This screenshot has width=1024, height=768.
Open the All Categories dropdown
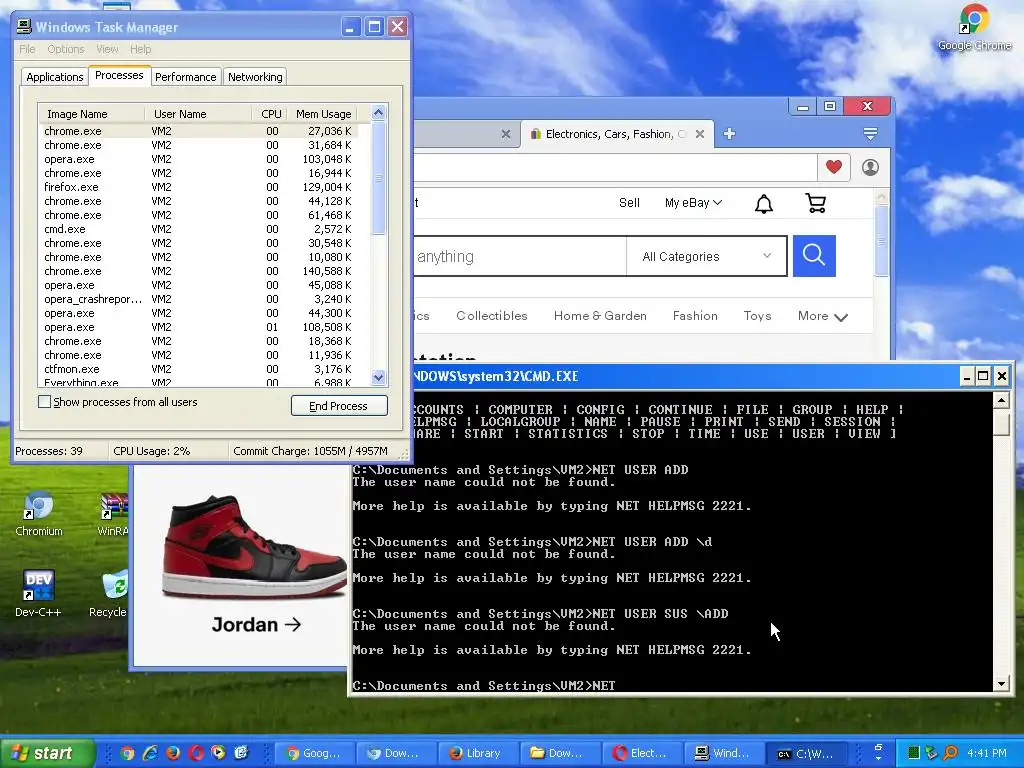[x=707, y=257]
